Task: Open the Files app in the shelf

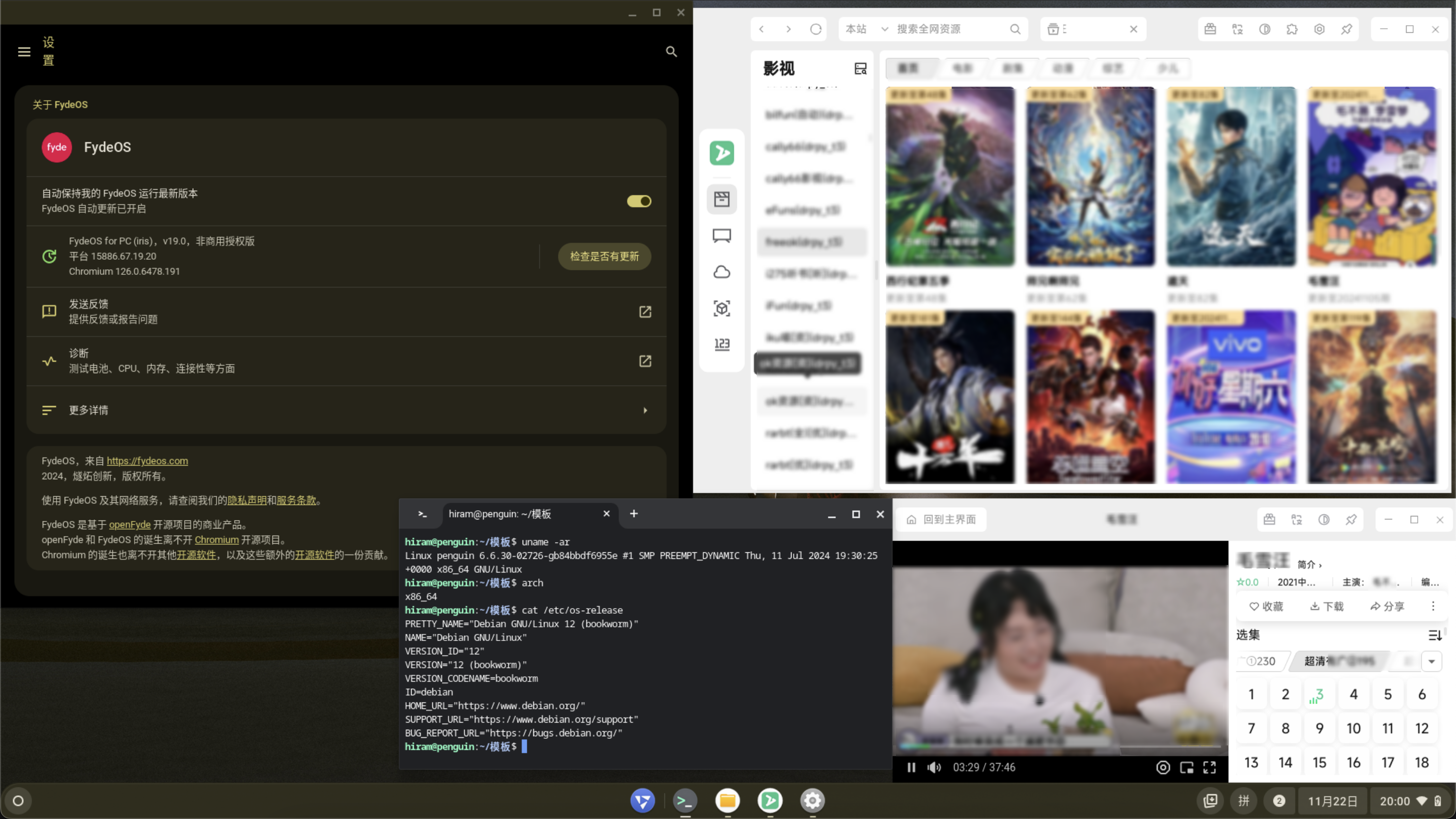Action: [727, 800]
